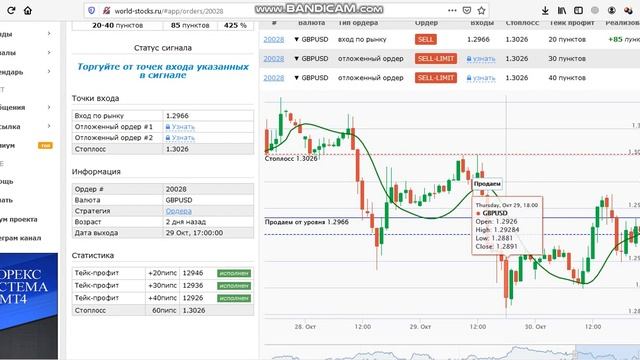Viewport: 640px width, 360px height.
Task: Click 425 % value in top summary
Action: click(235, 25)
